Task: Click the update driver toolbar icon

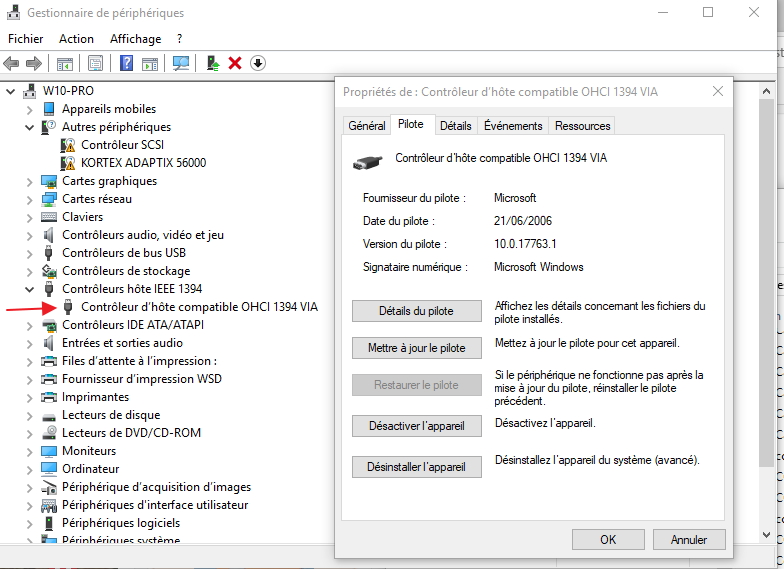Action: [213, 64]
